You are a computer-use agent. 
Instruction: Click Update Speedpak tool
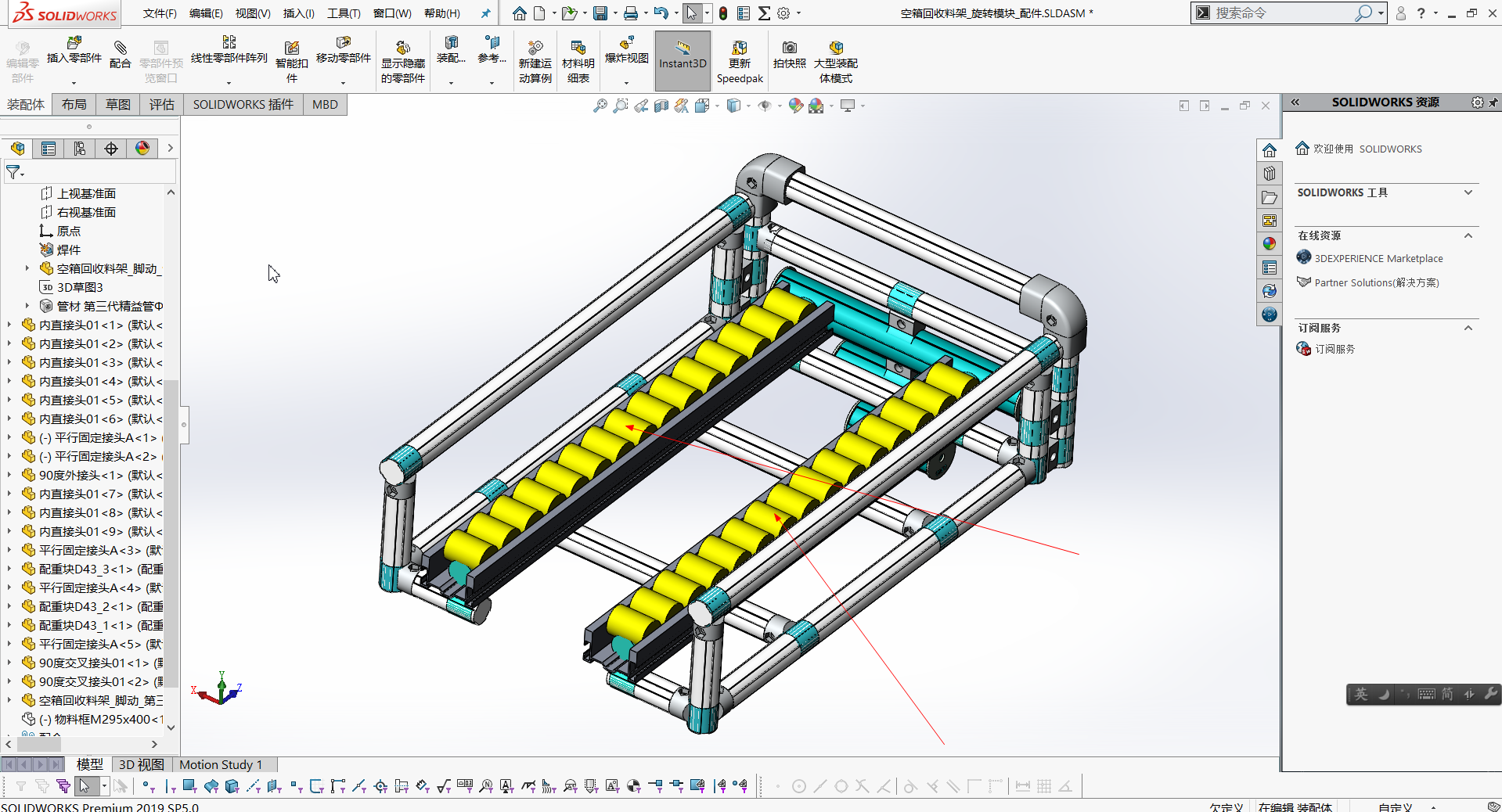tap(740, 61)
